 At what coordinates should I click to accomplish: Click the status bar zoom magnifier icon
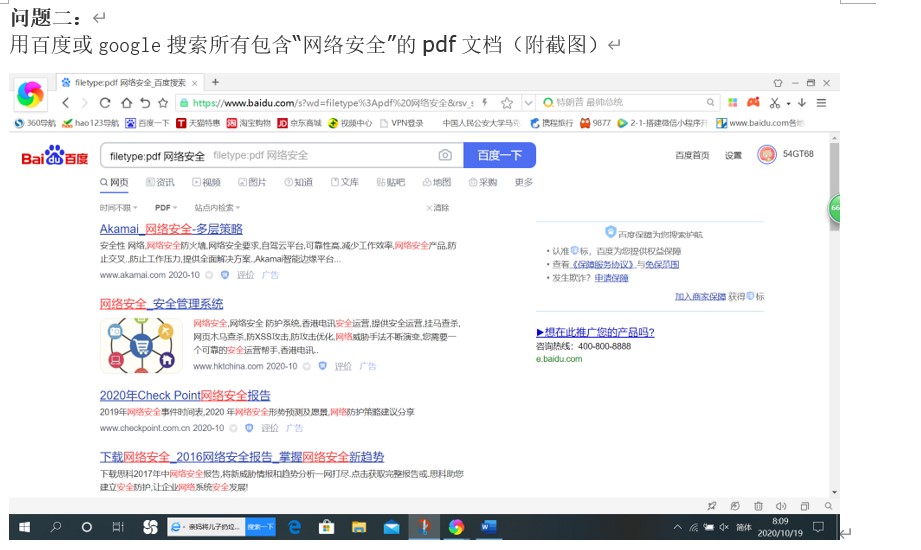tap(828, 506)
